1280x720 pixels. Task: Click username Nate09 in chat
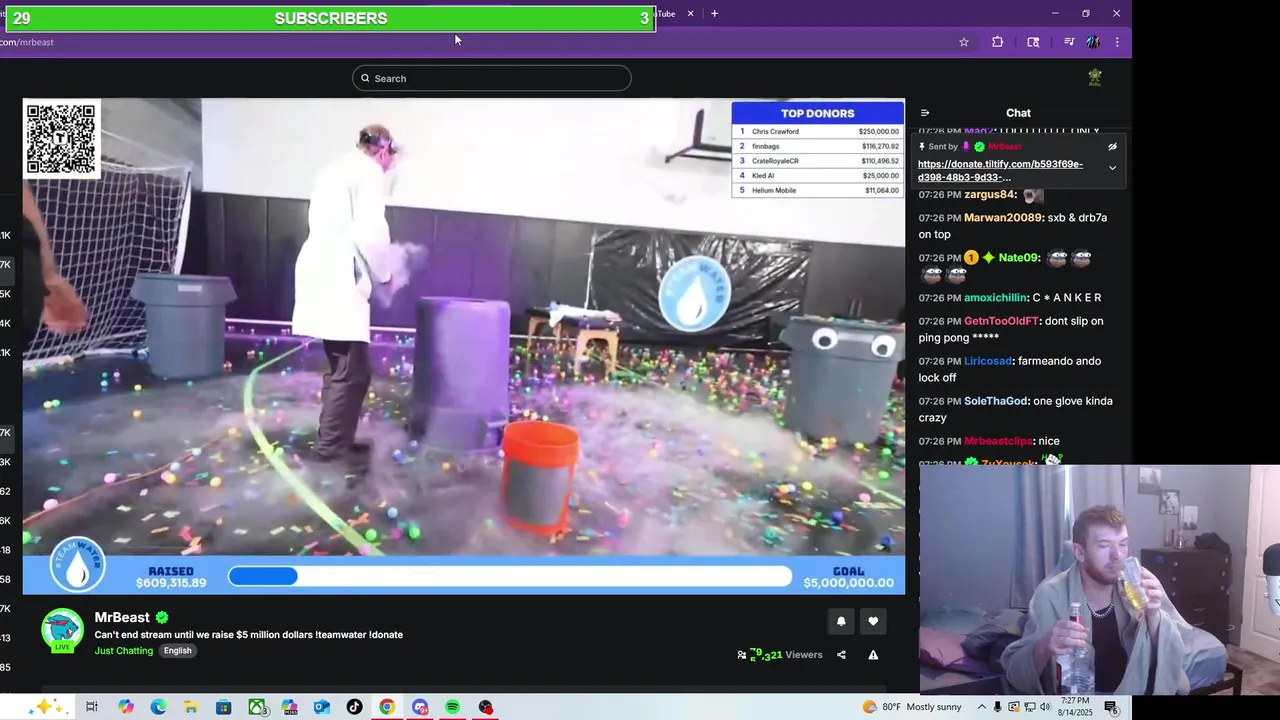1019,258
